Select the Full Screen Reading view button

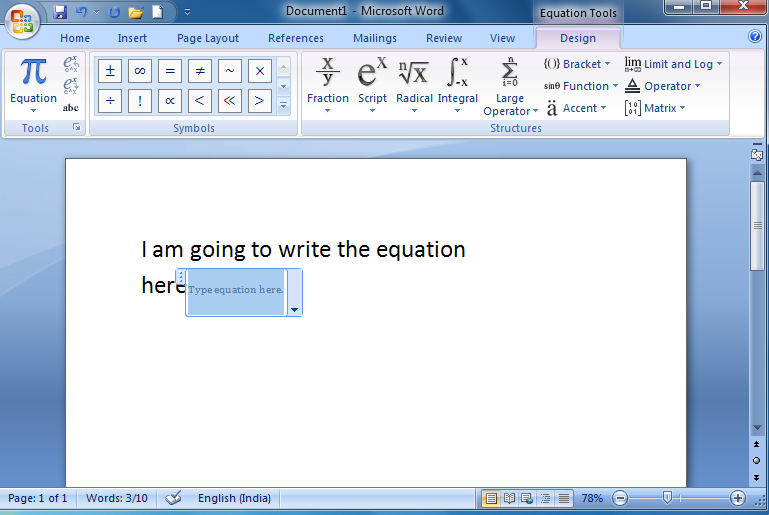[509, 499]
